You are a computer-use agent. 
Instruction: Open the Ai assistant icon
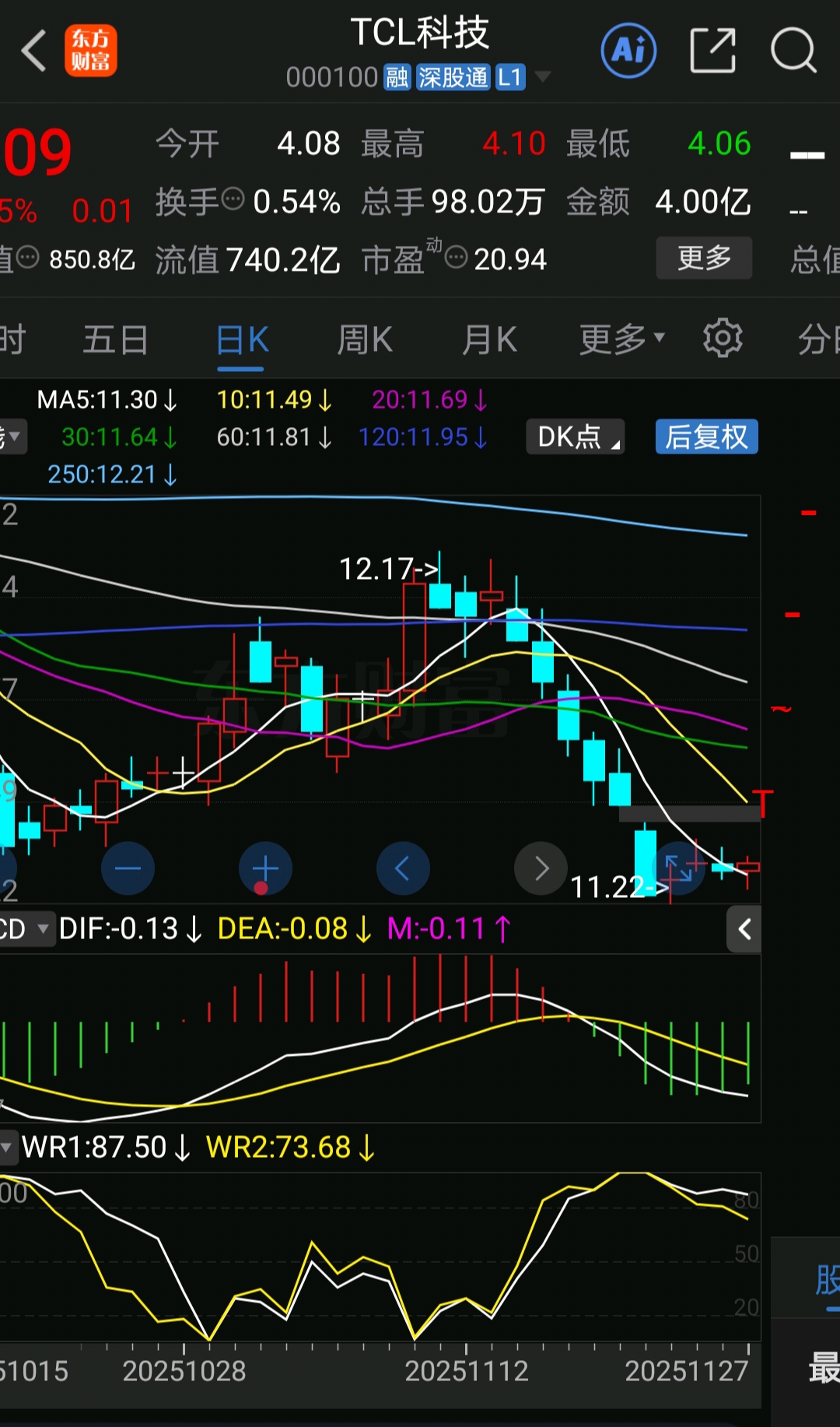[x=628, y=51]
